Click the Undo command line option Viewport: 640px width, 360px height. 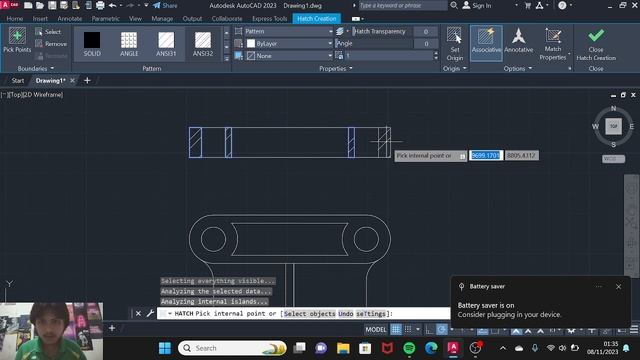coord(346,313)
